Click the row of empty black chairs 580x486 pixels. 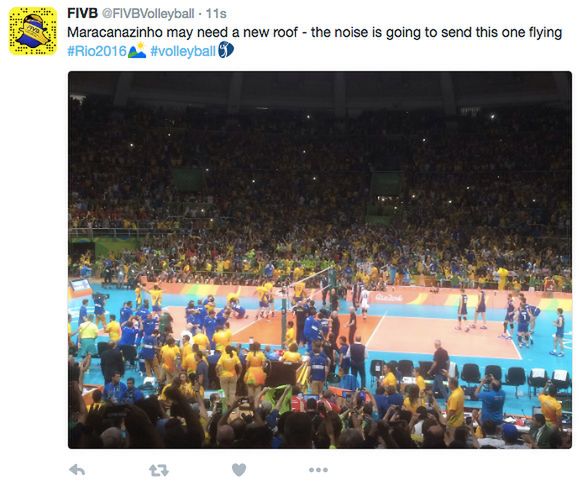point(470,374)
